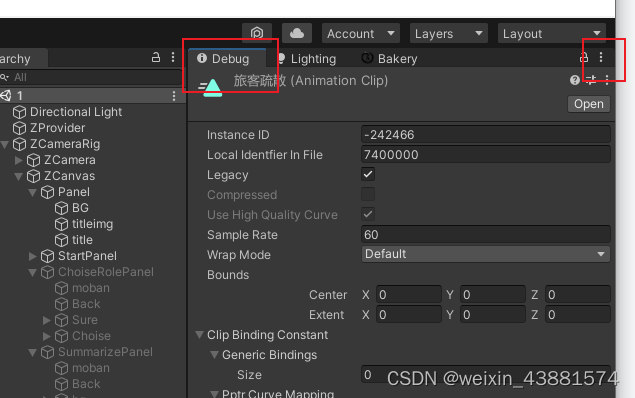Image resolution: width=635 pixels, height=398 pixels.
Task: Open the Inspector tab options menu
Action: (601, 57)
